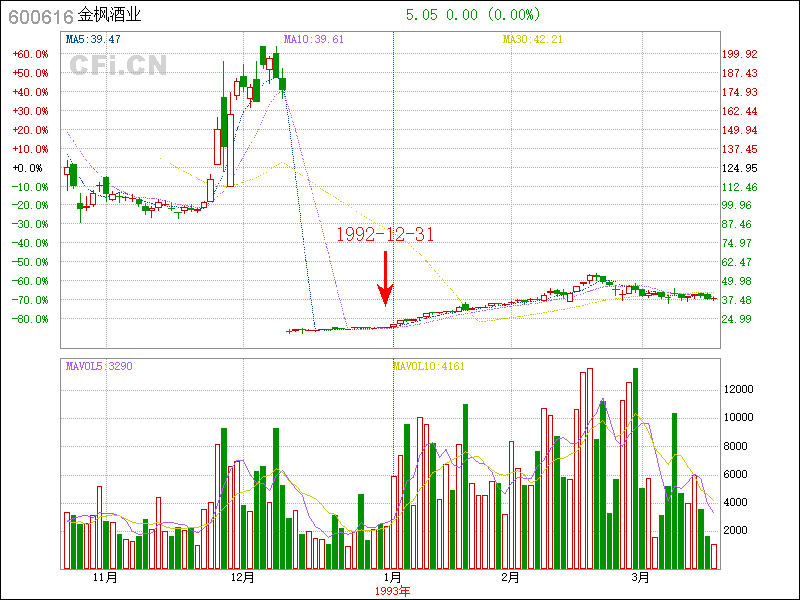Click the 199.92 price axis value
Image resolution: width=800 pixels, height=600 pixels.
click(739, 54)
